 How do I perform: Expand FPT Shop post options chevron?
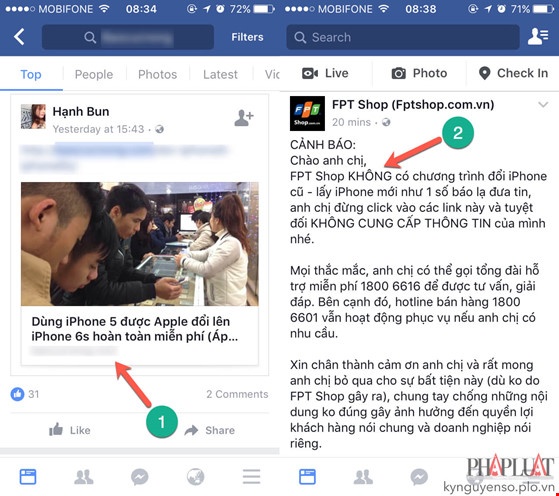tap(543, 104)
